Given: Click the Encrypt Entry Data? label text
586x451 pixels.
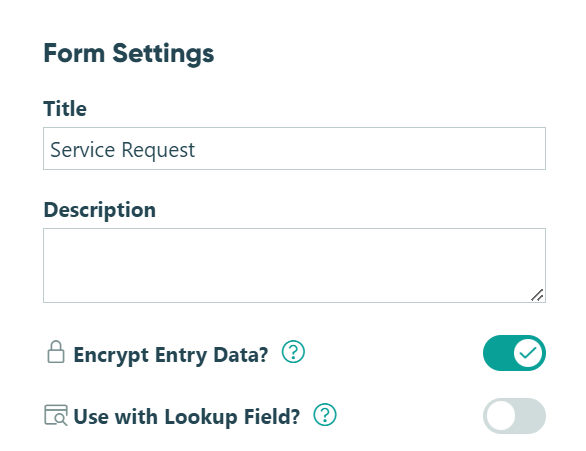Looking at the screenshot, I should (171, 355).
